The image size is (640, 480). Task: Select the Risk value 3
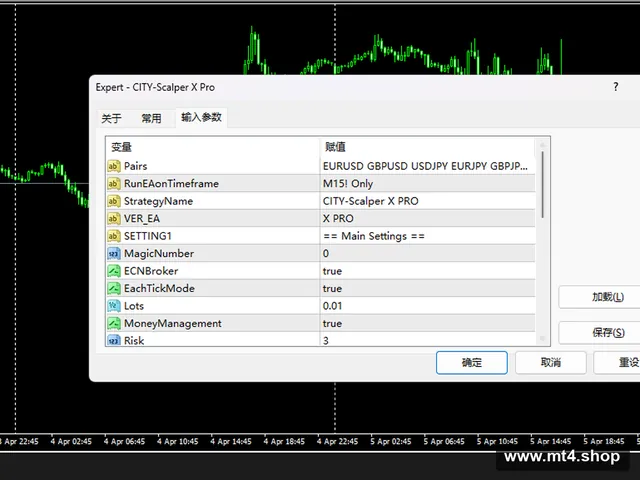click(427, 340)
